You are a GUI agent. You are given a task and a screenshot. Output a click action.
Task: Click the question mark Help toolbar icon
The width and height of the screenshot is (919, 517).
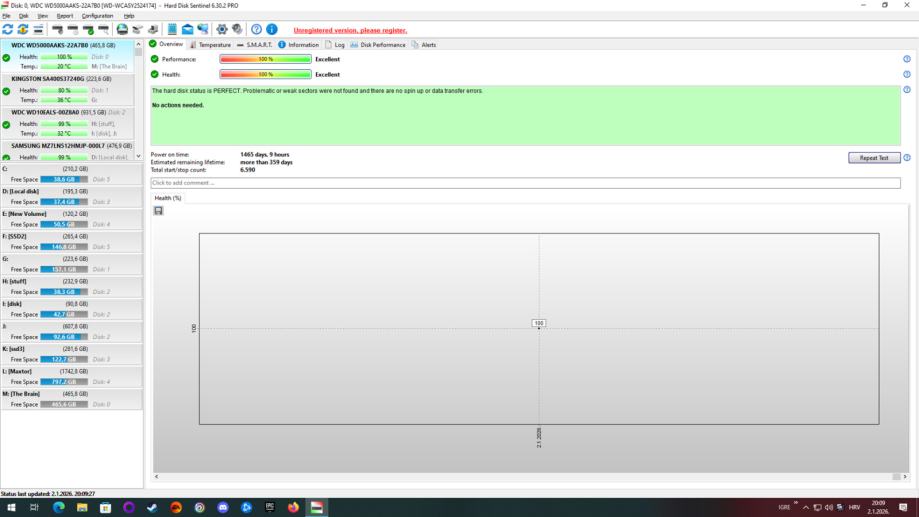pyautogui.click(x=257, y=29)
